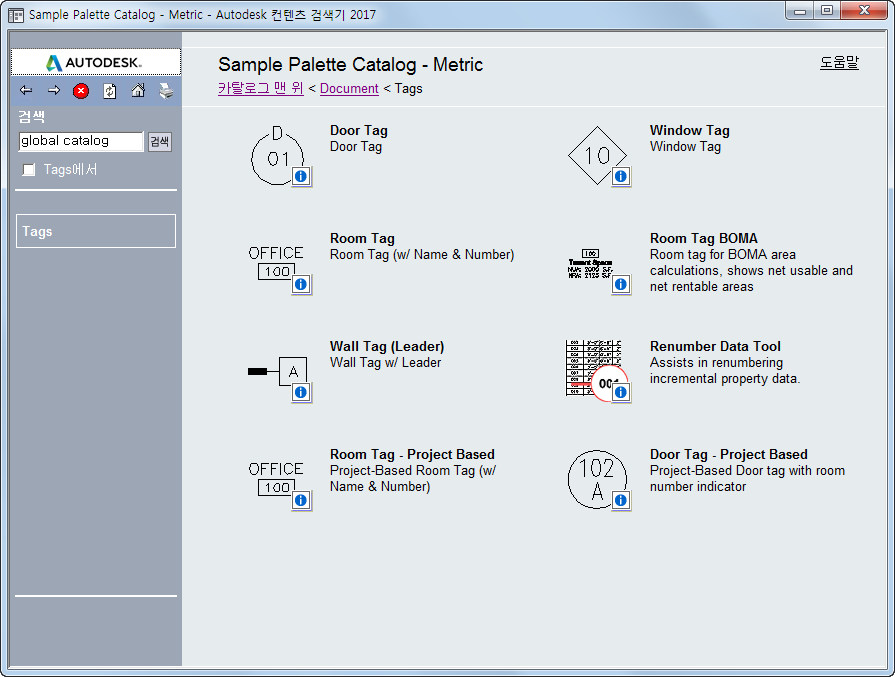
Task: Open the Wall Tag (Leader) info icon
Action: pyautogui.click(x=301, y=392)
